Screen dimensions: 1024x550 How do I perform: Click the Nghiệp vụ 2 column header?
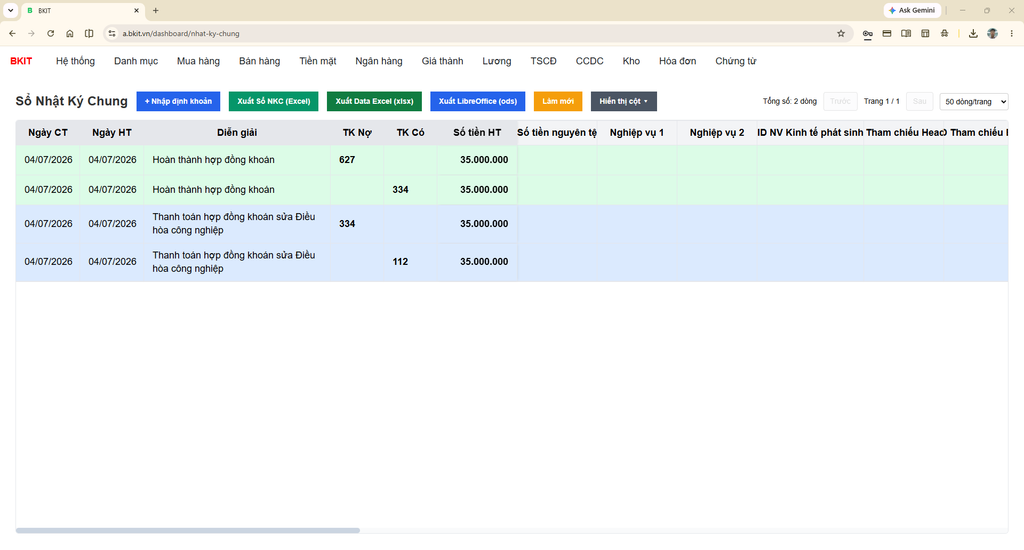(x=717, y=133)
